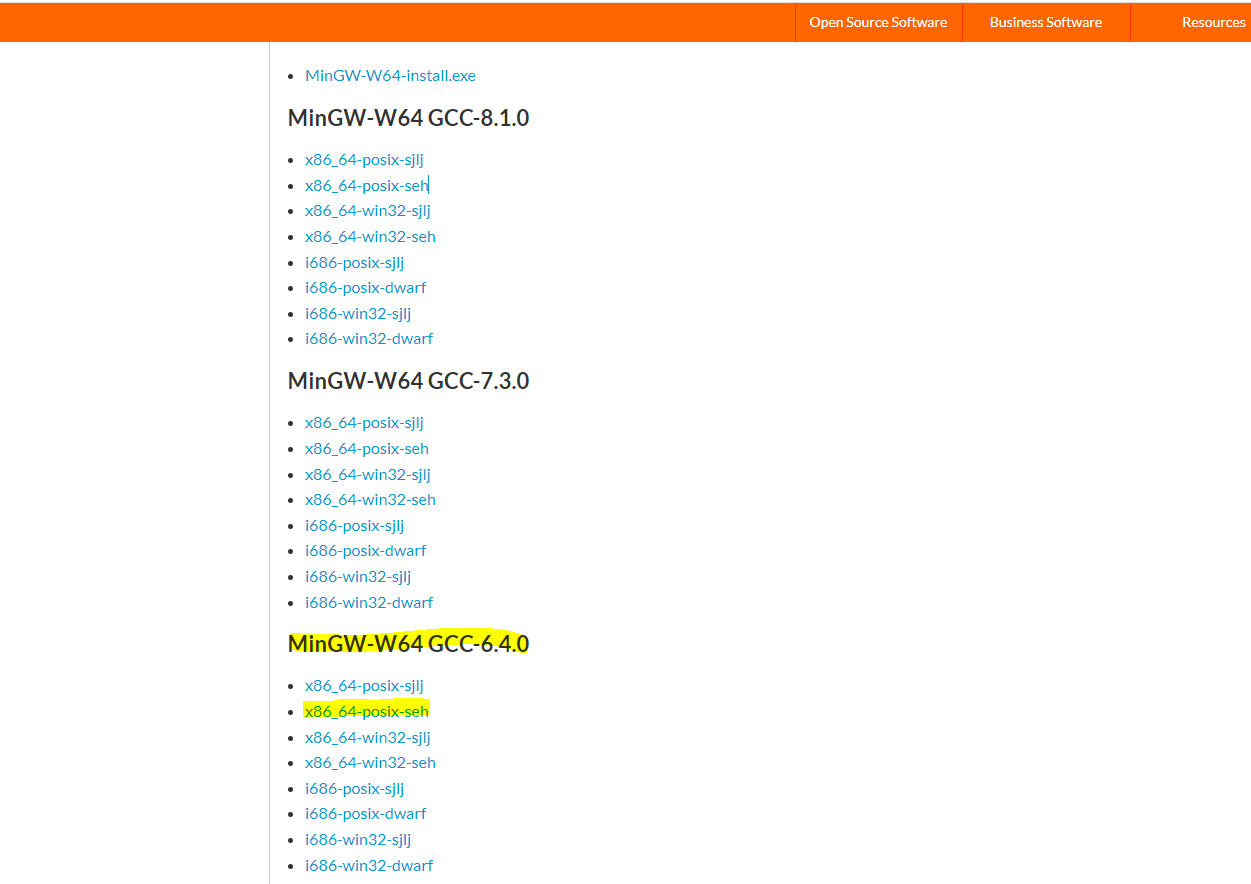Open GCC-6.4.0 i686-win32-dwarf link

tap(369, 866)
